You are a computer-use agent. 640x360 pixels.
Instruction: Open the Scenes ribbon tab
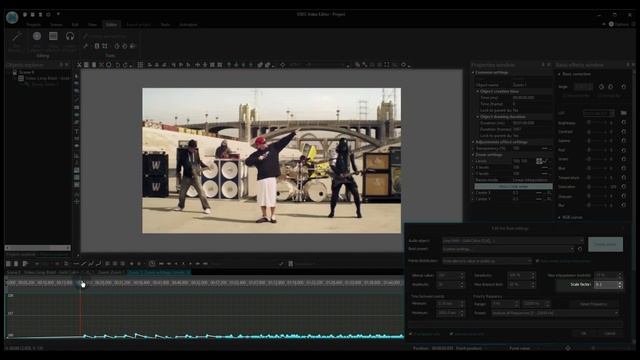pyautogui.click(x=56, y=25)
